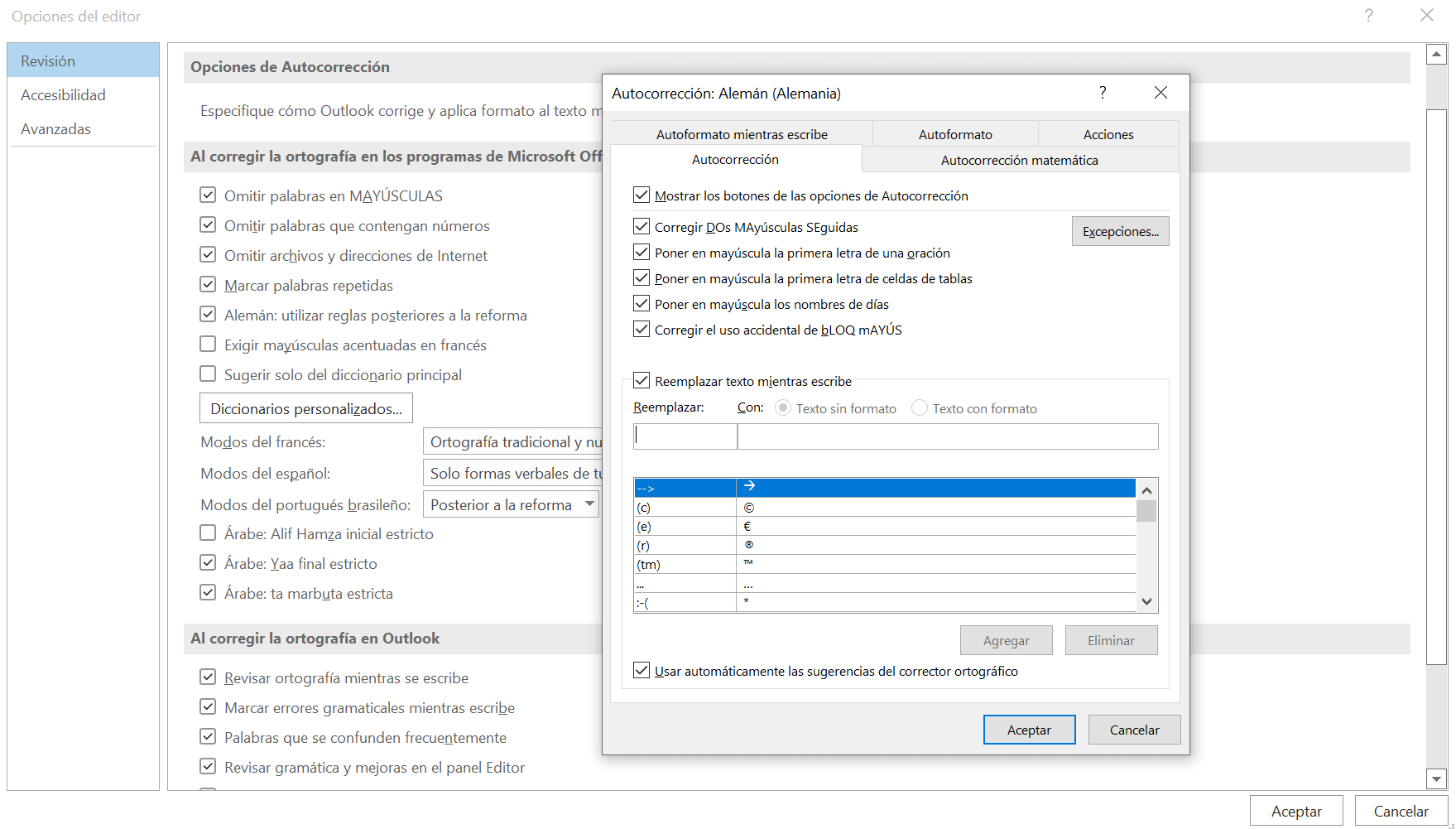Click the Reemplazar text input field
The height and width of the screenshot is (829, 1456).
pos(685,436)
